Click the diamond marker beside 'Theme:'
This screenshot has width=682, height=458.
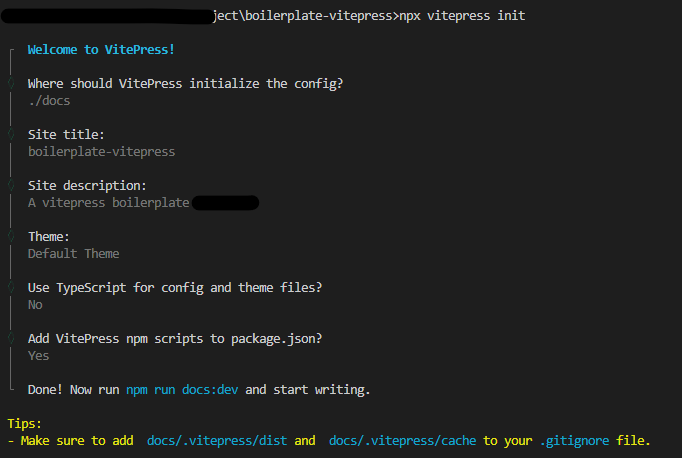pyautogui.click(x=11, y=236)
